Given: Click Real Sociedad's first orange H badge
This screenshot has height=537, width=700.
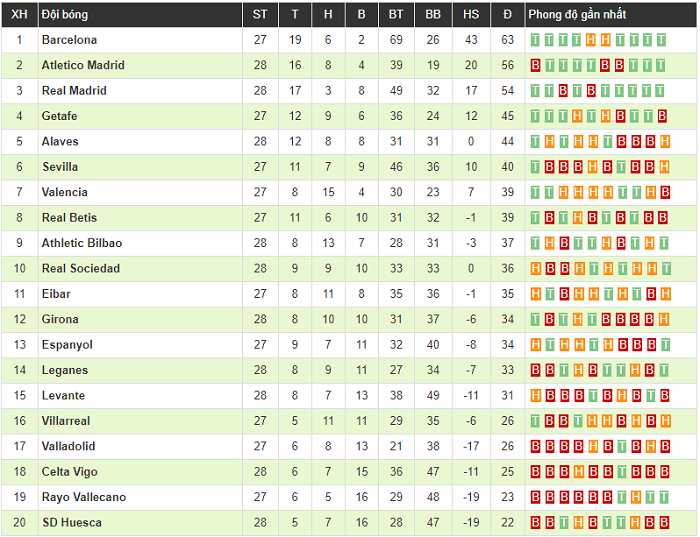Looking at the screenshot, I should pyautogui.click(x=535, y=269).
